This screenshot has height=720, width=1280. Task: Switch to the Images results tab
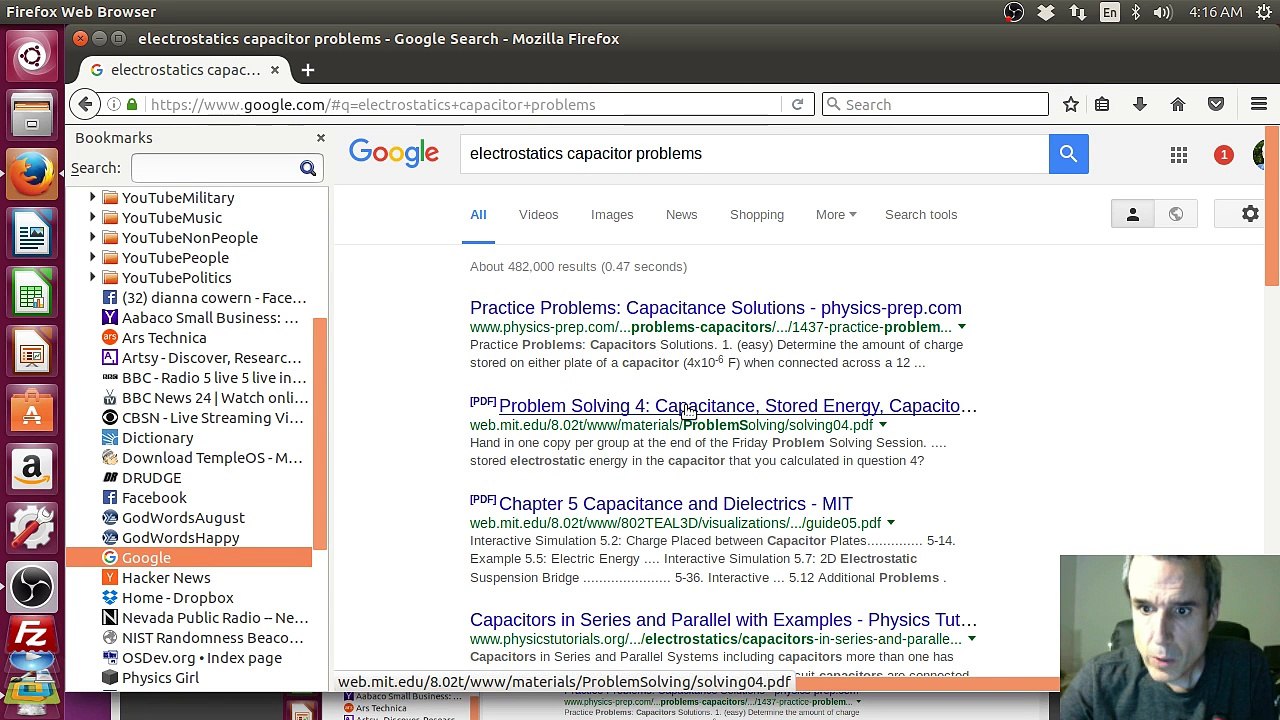pos(612,214)
